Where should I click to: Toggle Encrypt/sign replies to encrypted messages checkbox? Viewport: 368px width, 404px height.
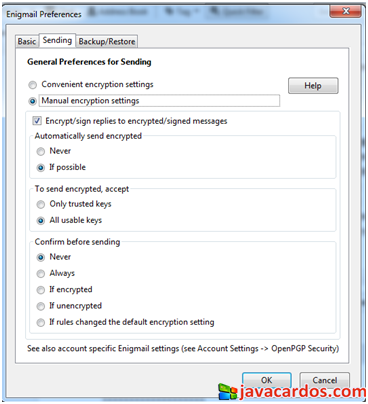point(37,121)
